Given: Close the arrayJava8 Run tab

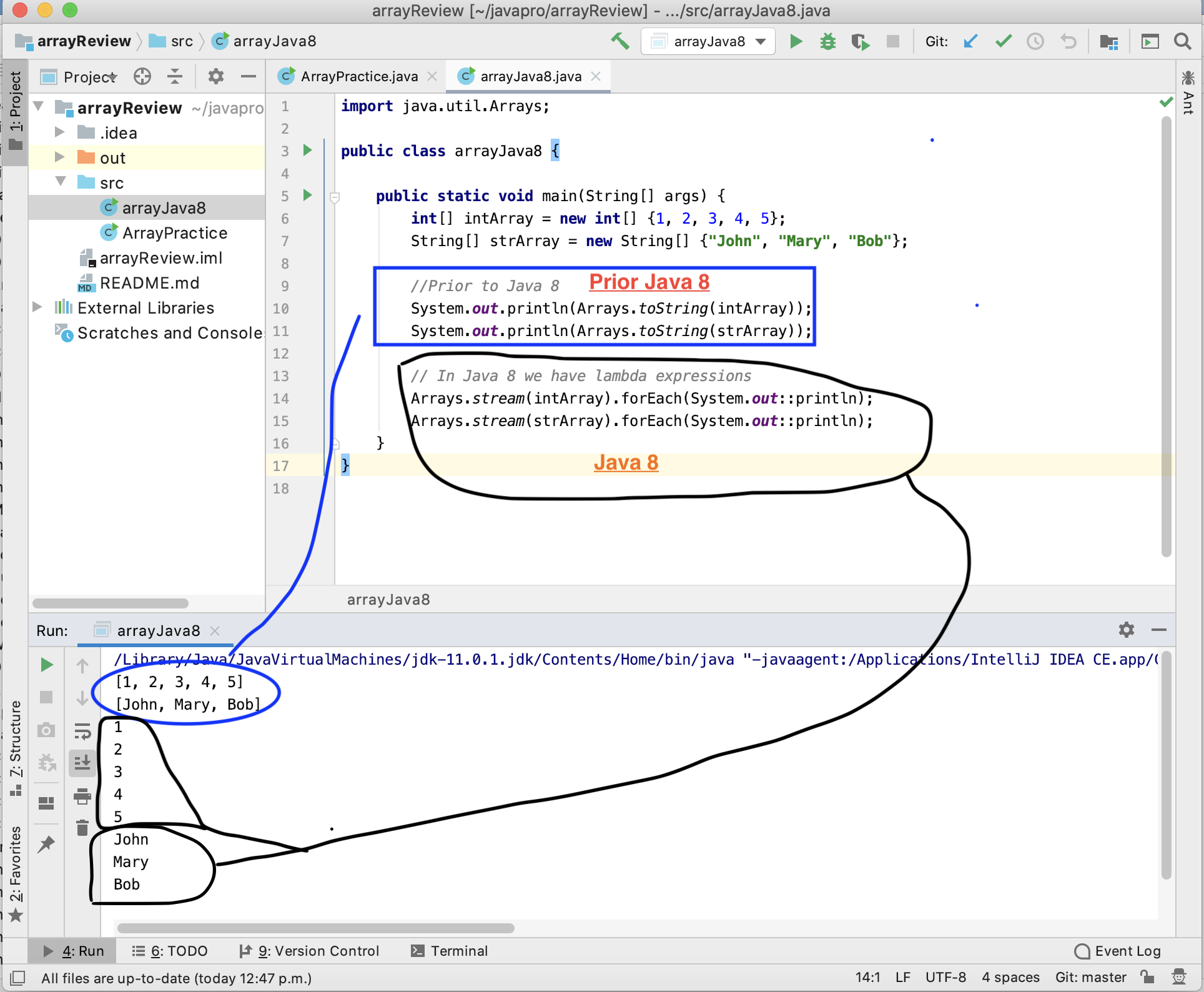Looking at the screenshot, I should pyautogui.click(x=215, y=631).
